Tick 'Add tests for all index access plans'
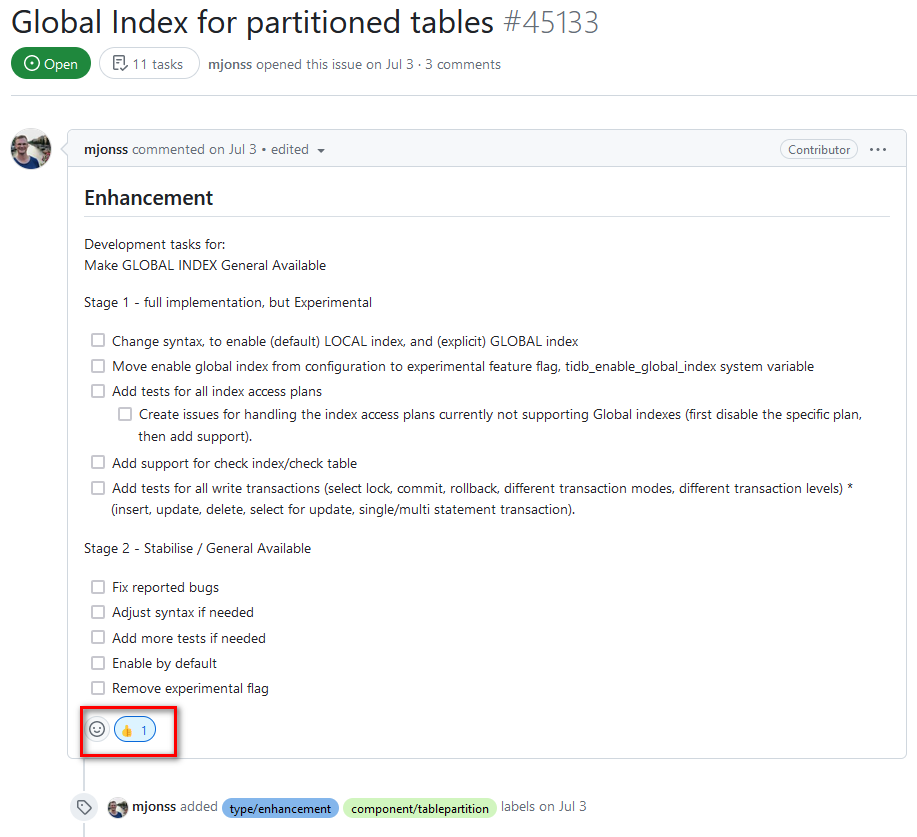This screenshot has height=837, width=917. pos(98,391)
